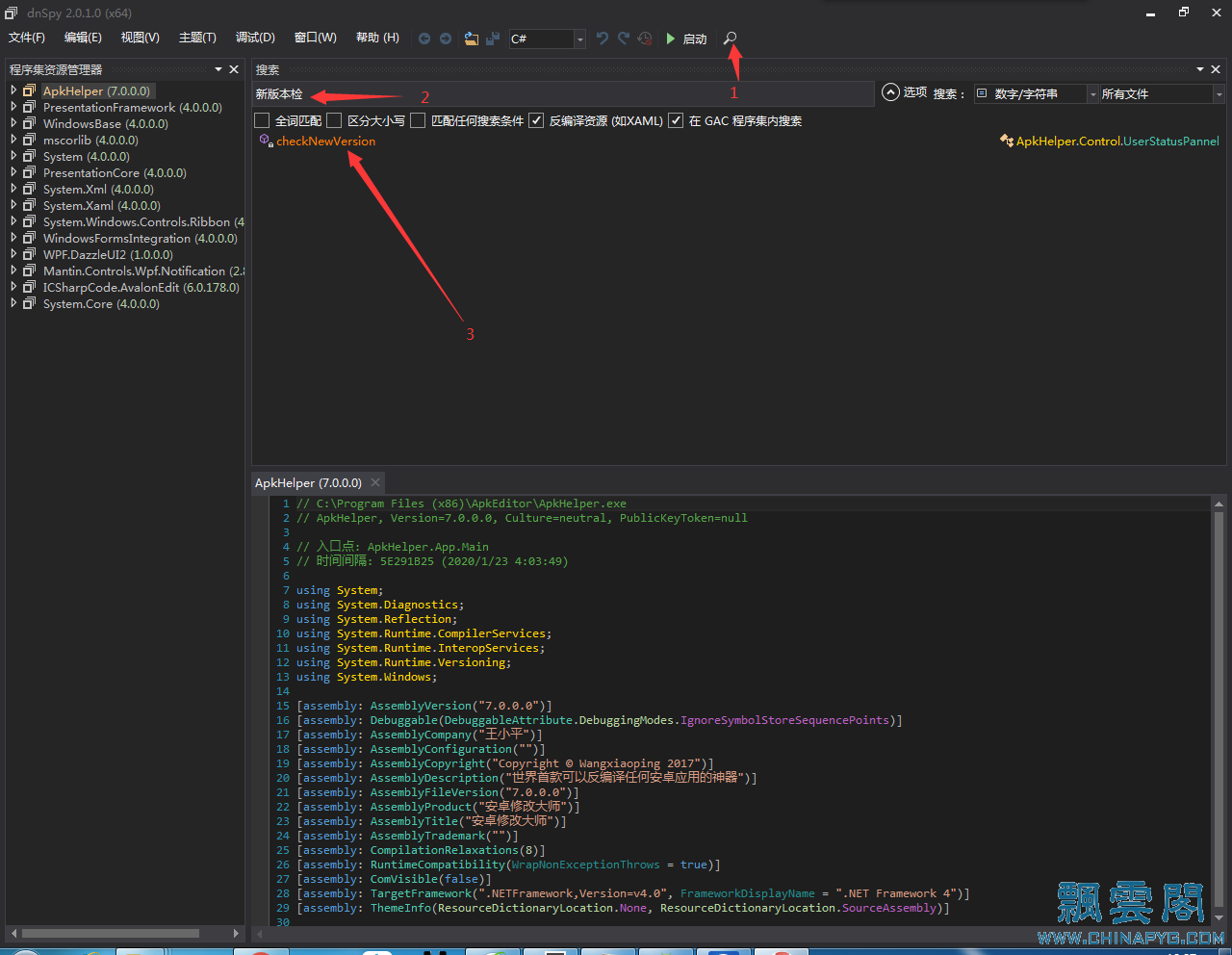Close the assembly explorer panel
This screenshot has height=955, width=1232.
pyautogui.click(x=233, y=69)
